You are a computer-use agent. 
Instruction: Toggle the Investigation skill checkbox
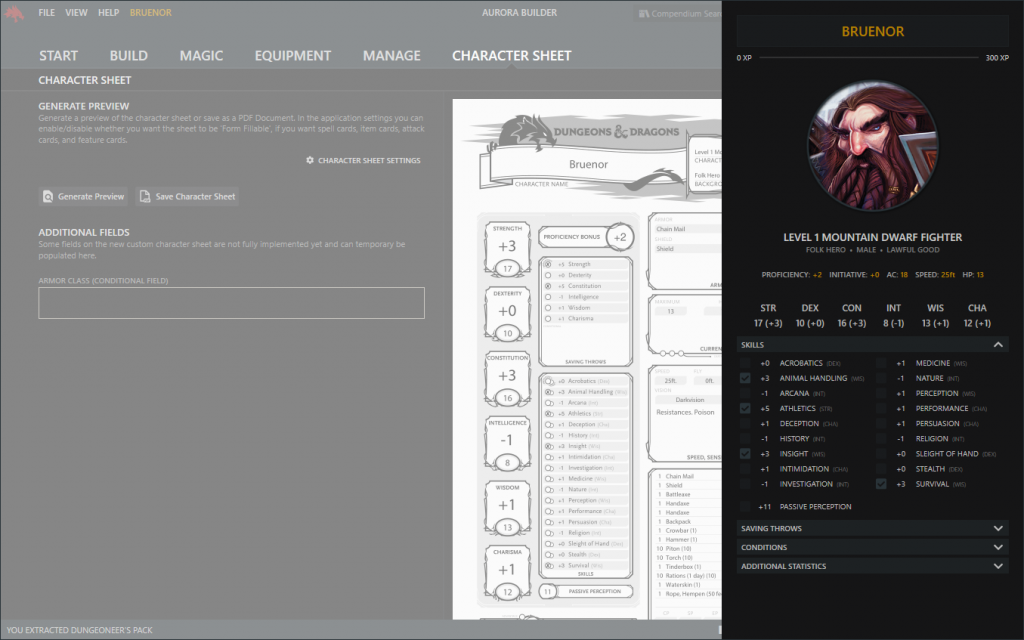click(x=745, y=484)
